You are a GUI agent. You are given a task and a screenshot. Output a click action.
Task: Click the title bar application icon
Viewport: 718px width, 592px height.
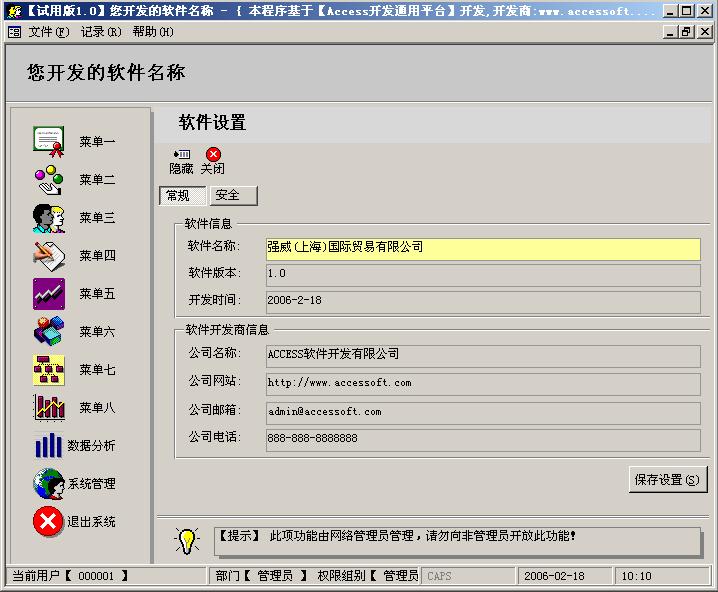[15, 11]
